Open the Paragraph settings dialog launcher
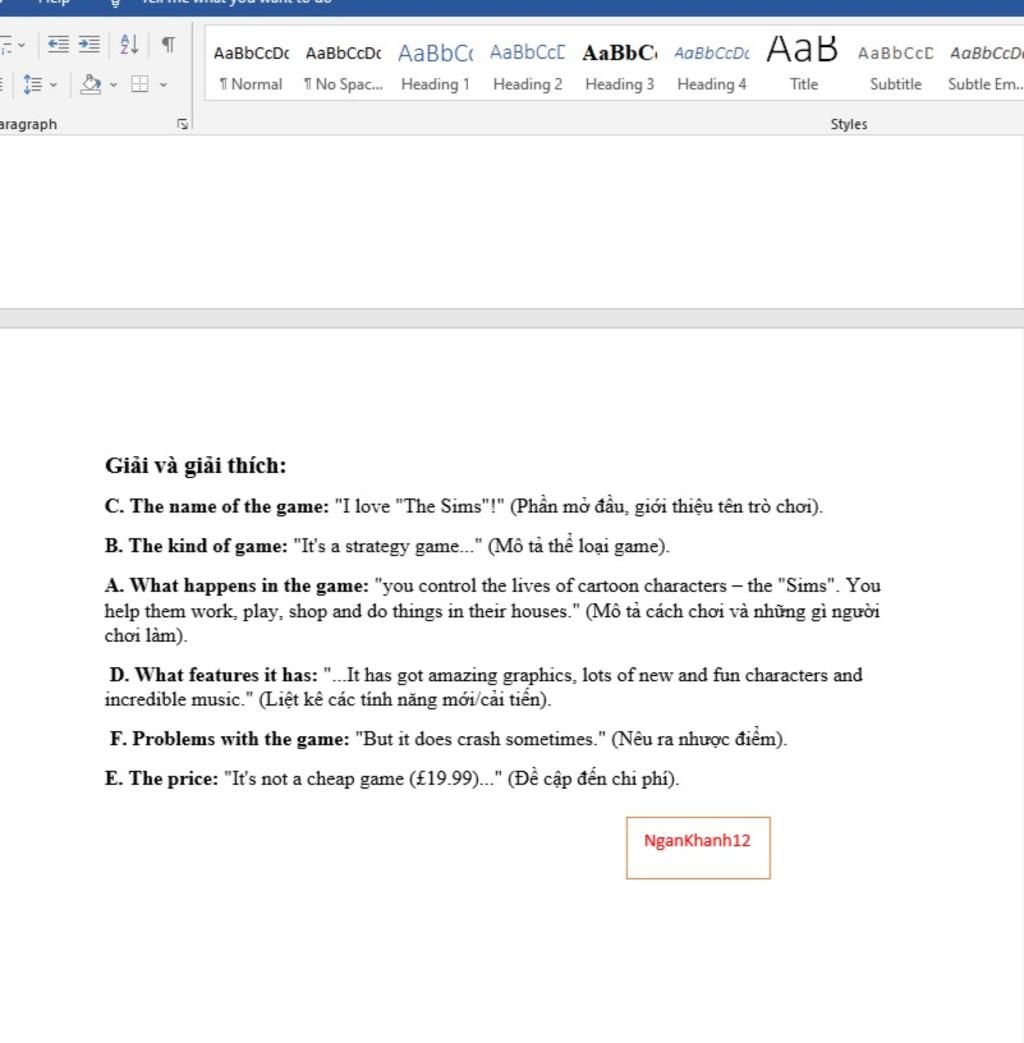Image resolution: width=1024 pixels, height=1043 pixels. 182,124
